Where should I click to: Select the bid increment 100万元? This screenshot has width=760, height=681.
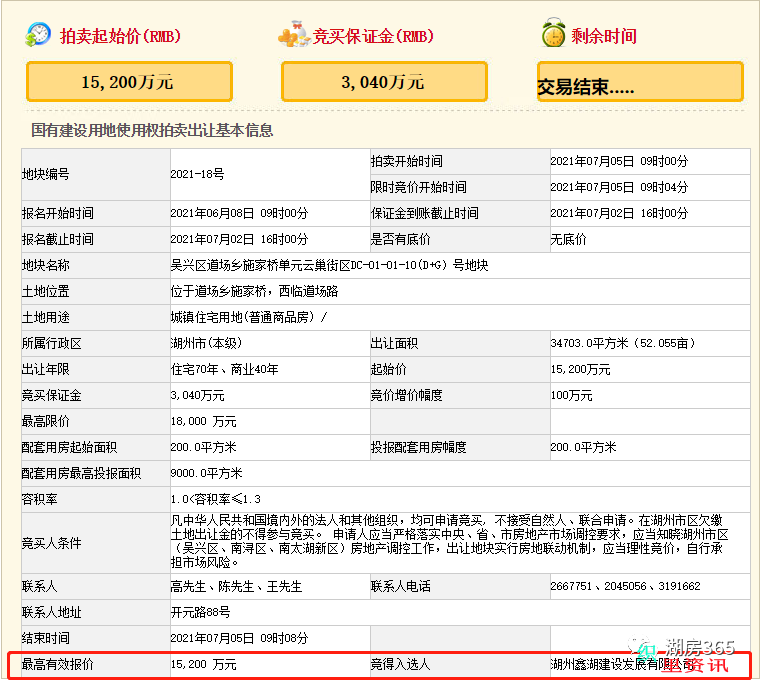point(571,396)
